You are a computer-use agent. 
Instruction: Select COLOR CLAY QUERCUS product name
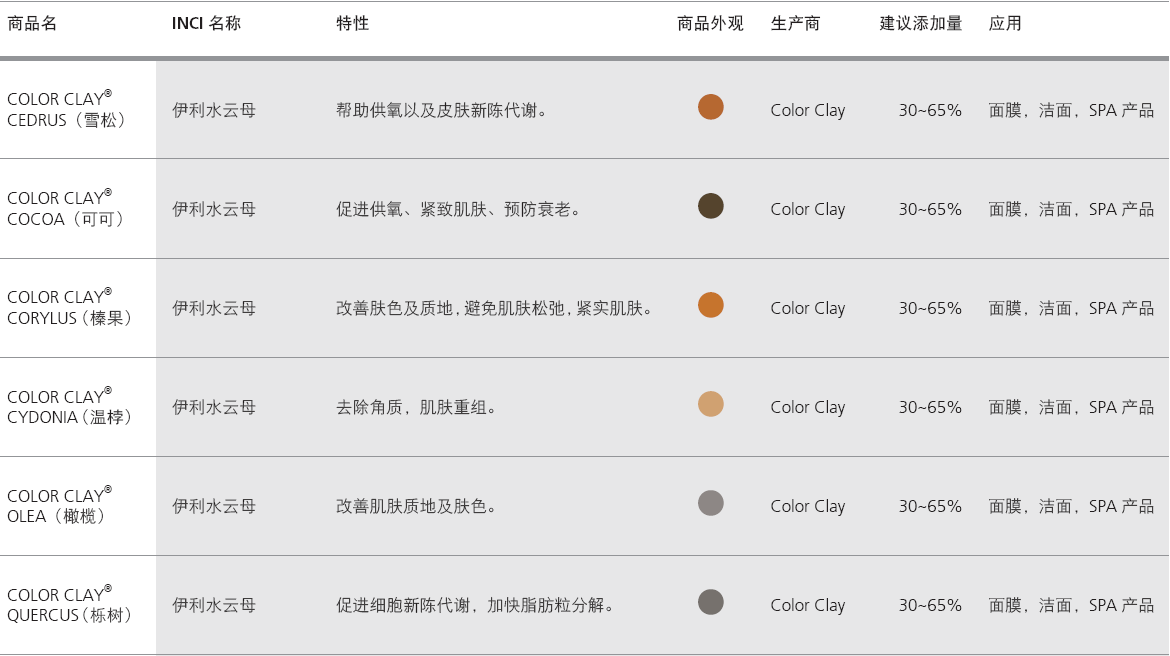pyautogui.click(x=68, y=605)
